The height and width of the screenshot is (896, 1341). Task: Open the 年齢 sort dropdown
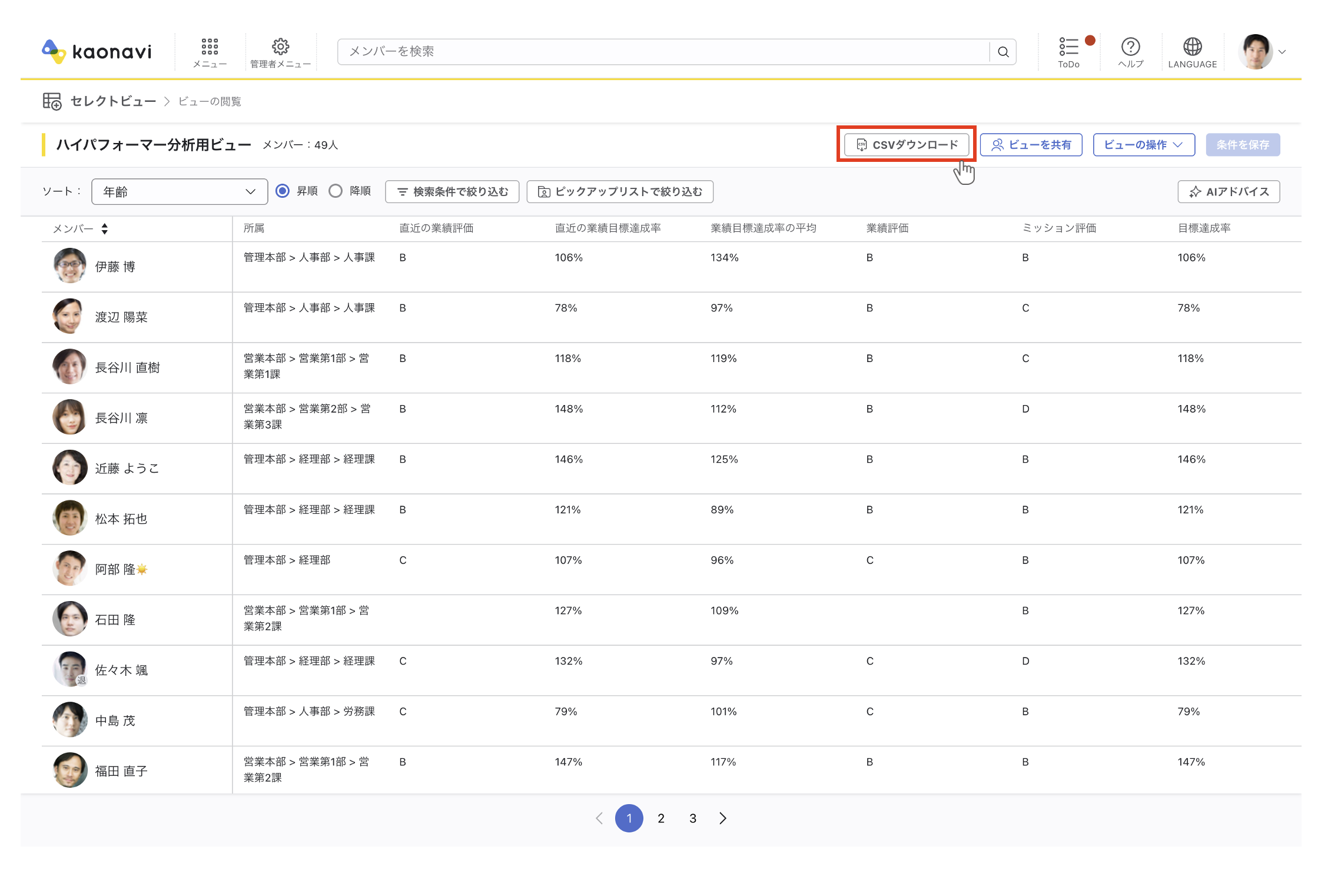pyautogui.click(x=180, y=192)
